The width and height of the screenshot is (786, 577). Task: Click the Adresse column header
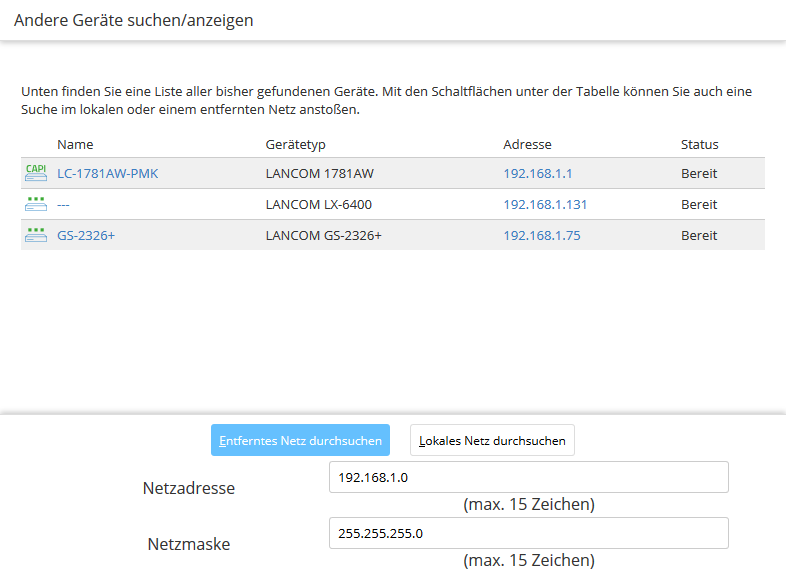(527, 144)
